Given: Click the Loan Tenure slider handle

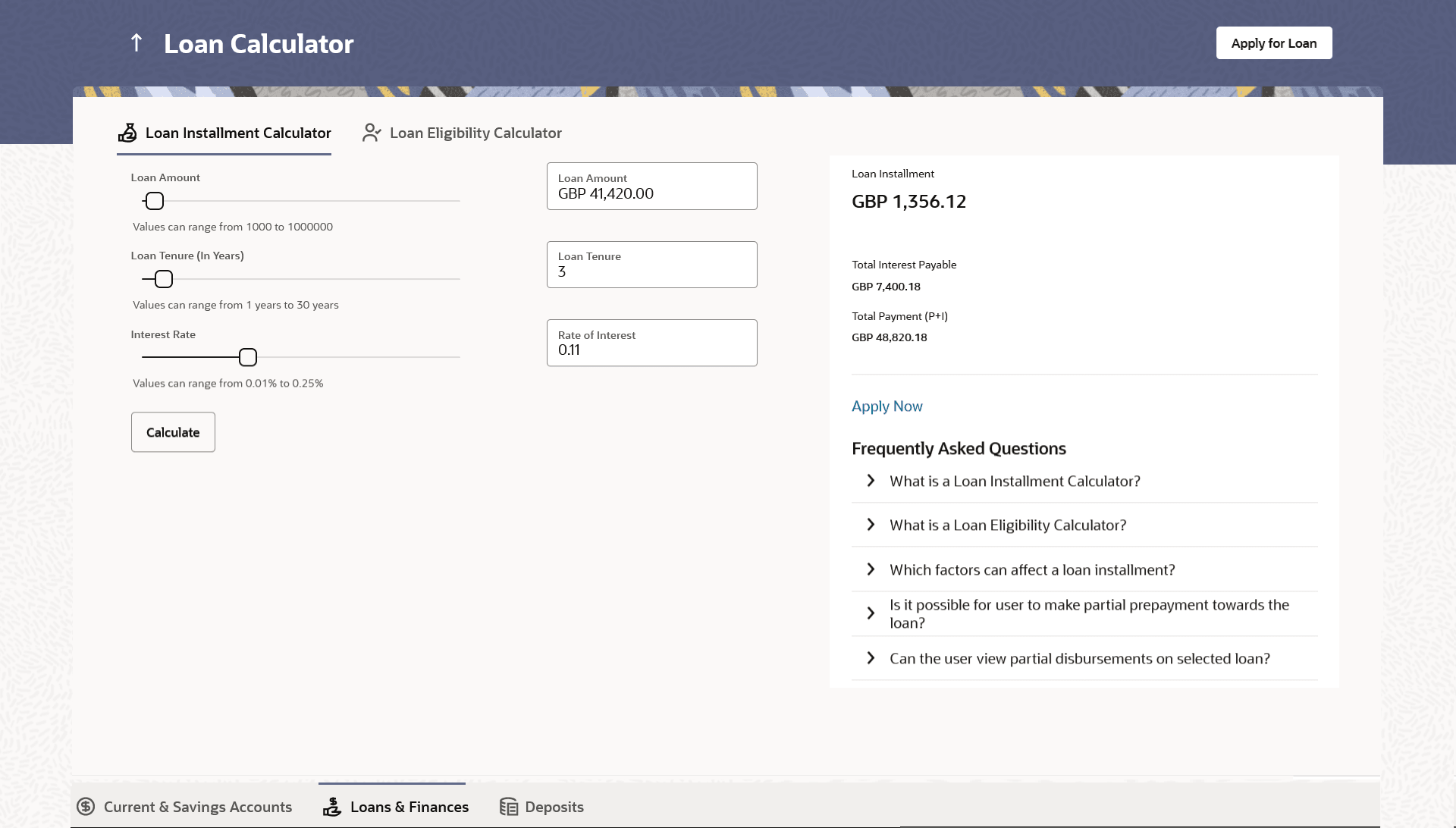Looking at the screenshot, I should pyautogui.click(x=164, y=279).
